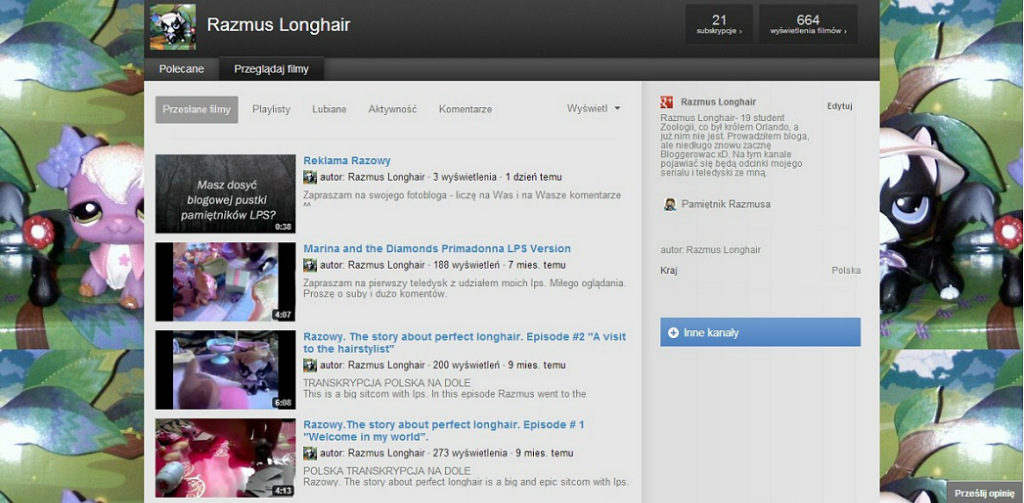Click the Reklama Razowy video thumbnail
This screenshot has height=503, width=1024.
point(225,193)
